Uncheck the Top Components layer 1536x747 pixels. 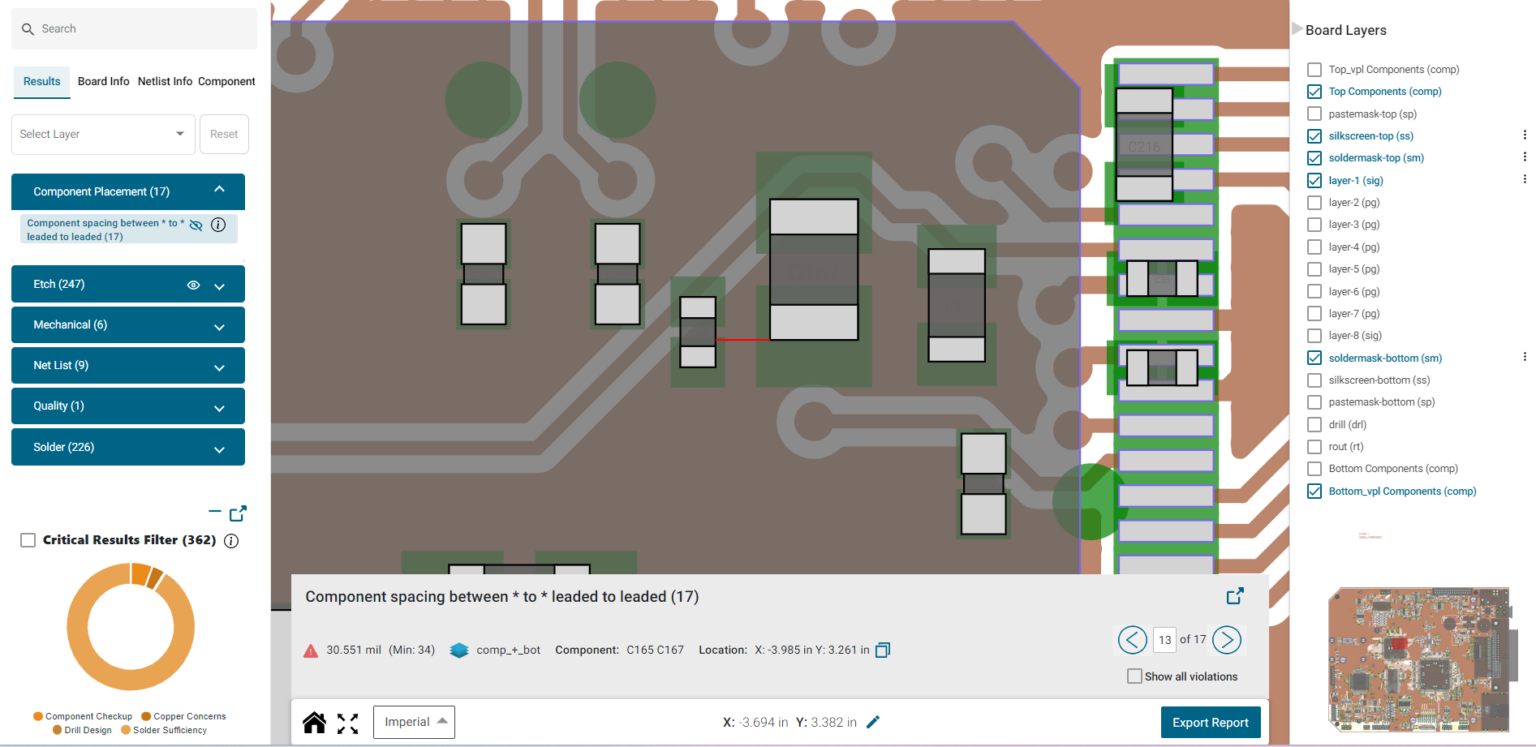1314,91
